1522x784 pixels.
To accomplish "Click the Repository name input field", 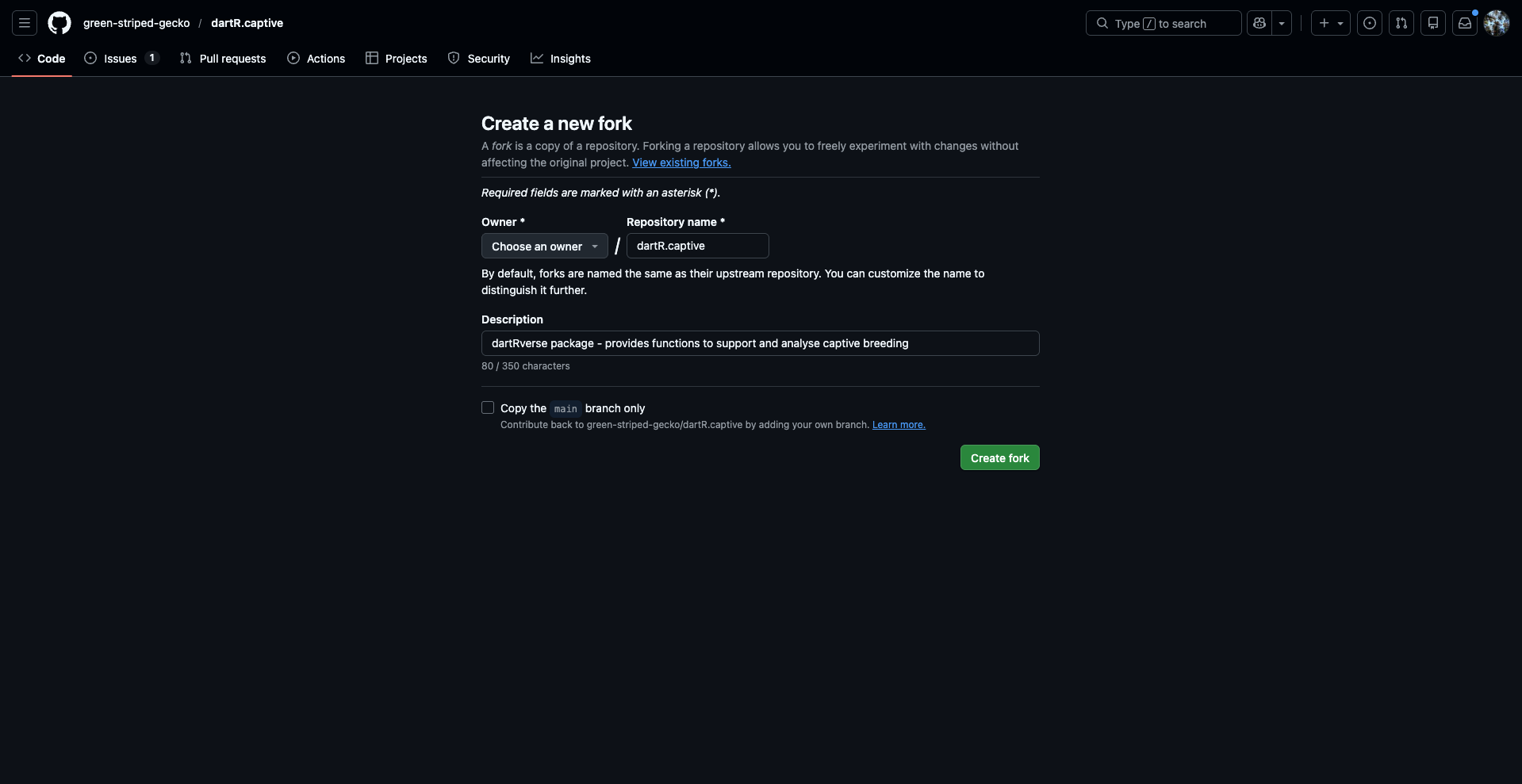I will tap(697, 246).
